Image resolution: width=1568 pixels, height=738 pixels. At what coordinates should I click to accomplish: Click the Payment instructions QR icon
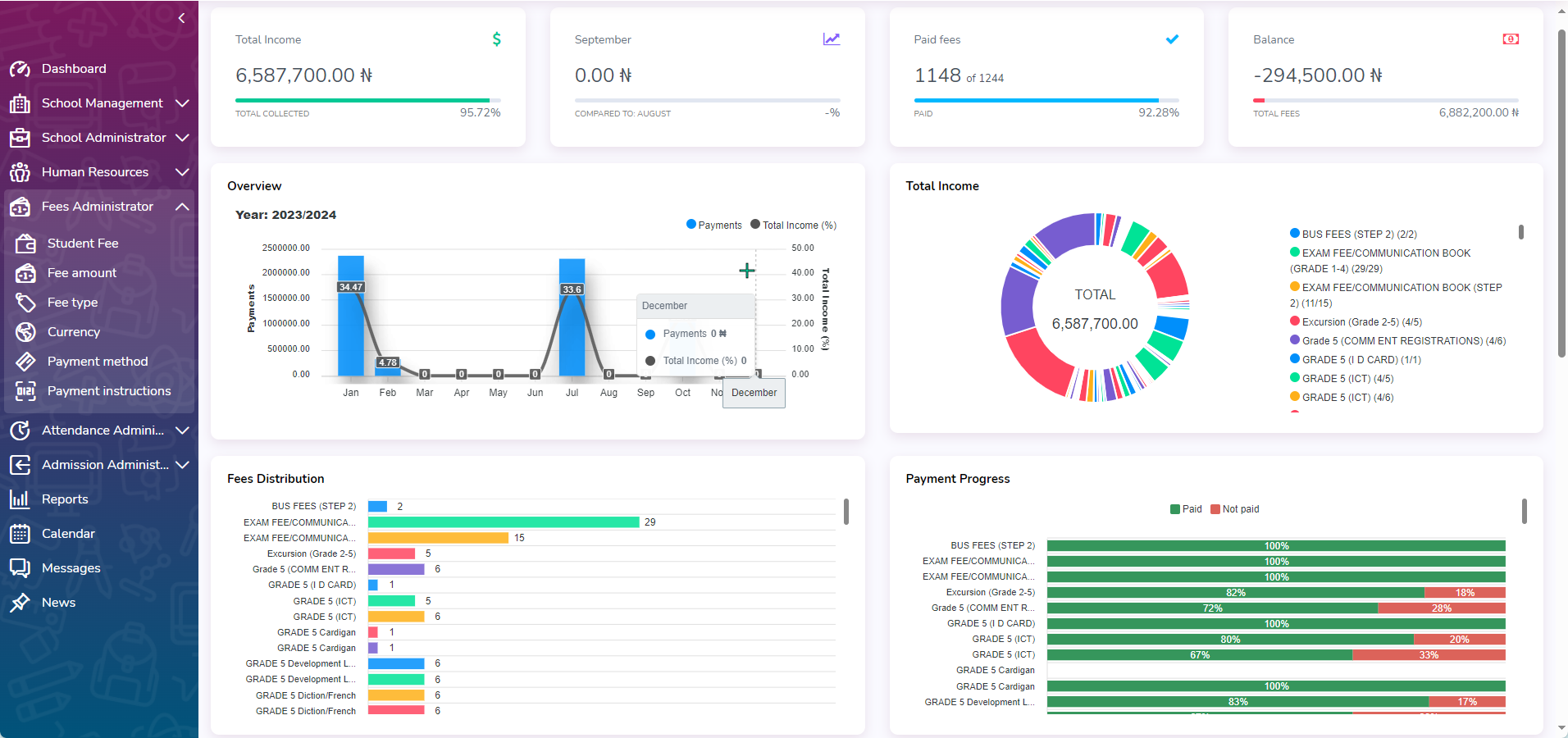click(25, 391)
